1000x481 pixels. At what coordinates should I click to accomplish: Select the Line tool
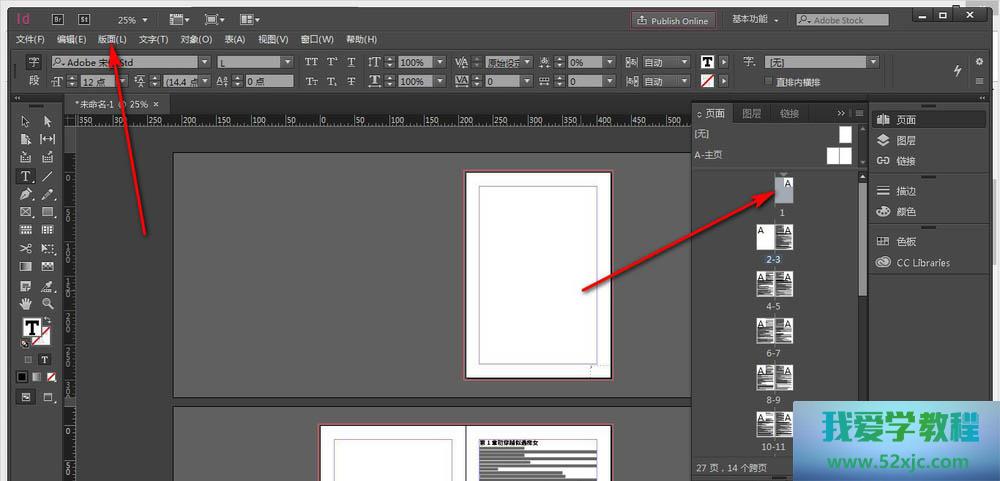[x=47, y=176]
